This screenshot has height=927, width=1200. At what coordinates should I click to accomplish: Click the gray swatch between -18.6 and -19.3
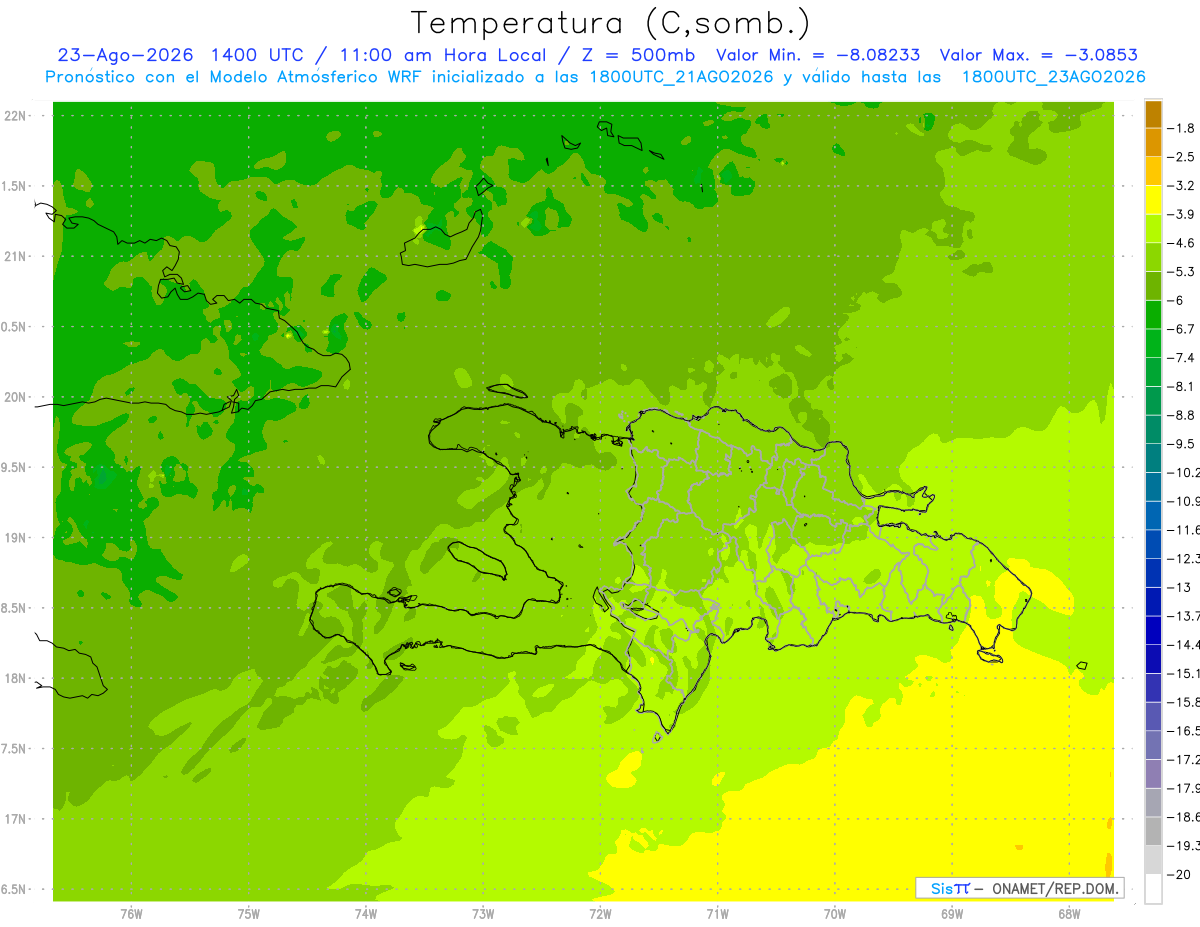(1153, 831)
